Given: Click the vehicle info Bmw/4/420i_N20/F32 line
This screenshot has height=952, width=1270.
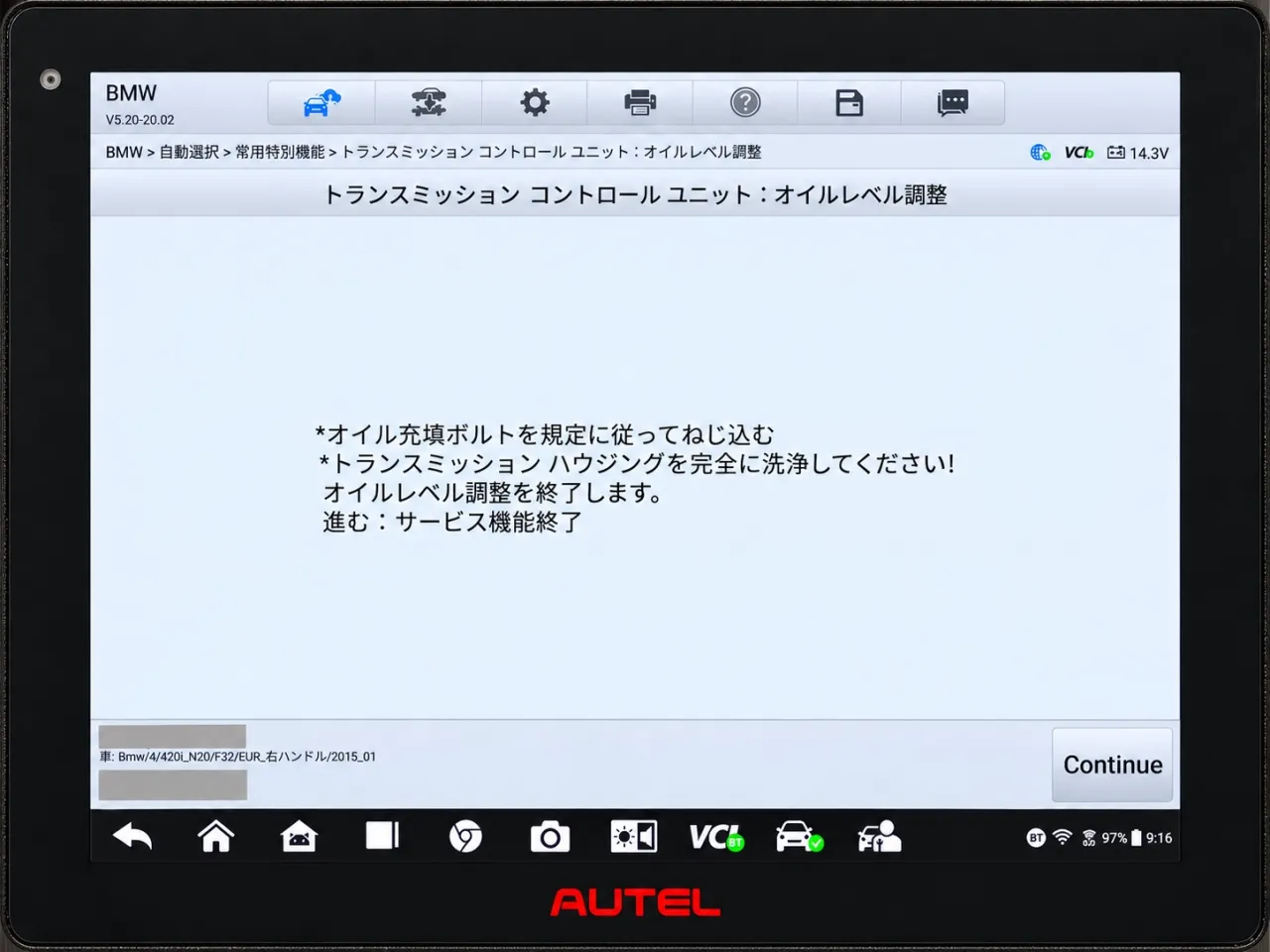Looking at the screenshot, I should tap(238, 757).
